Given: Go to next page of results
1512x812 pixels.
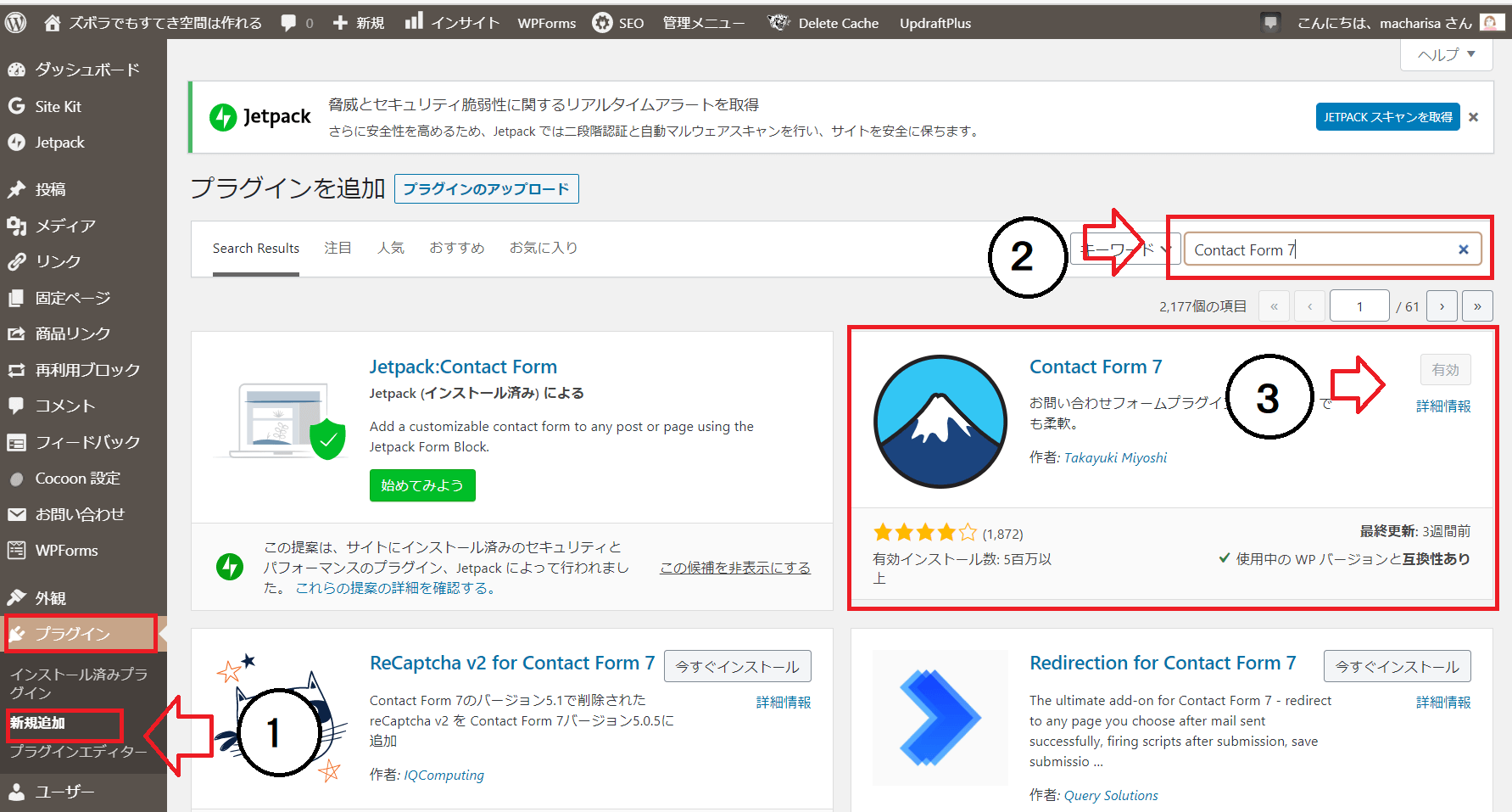Looking at the screenshot, I should (1442, 306).
